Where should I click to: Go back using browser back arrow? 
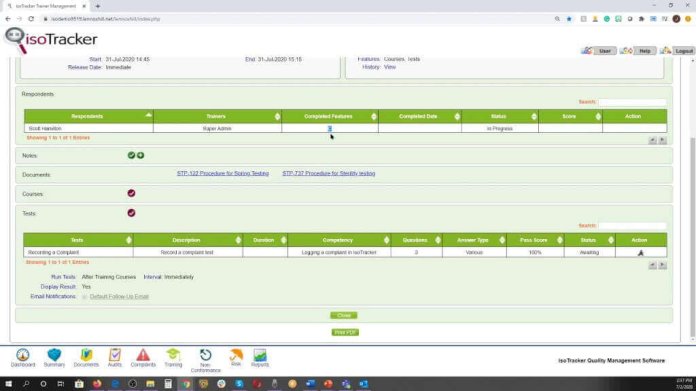tap(8, 19)
